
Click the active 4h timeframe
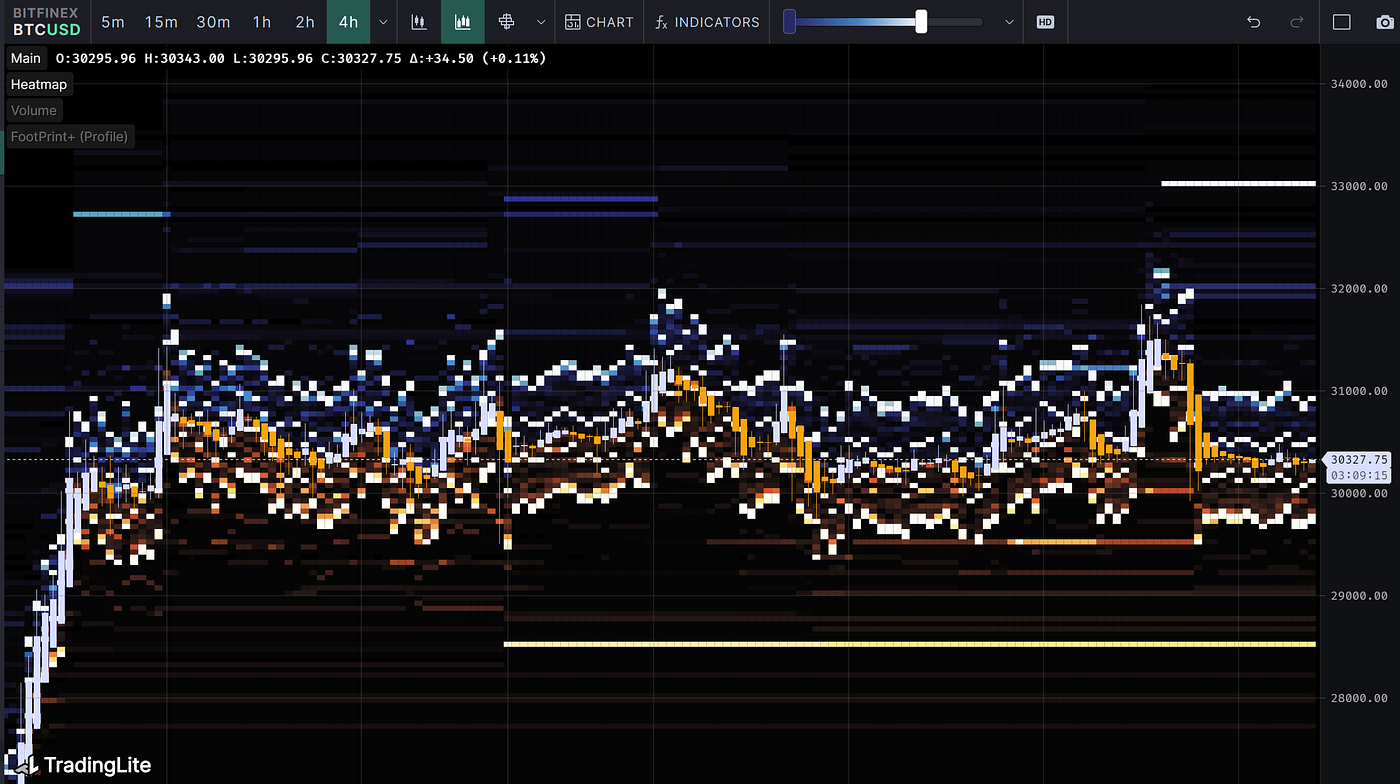348,21
